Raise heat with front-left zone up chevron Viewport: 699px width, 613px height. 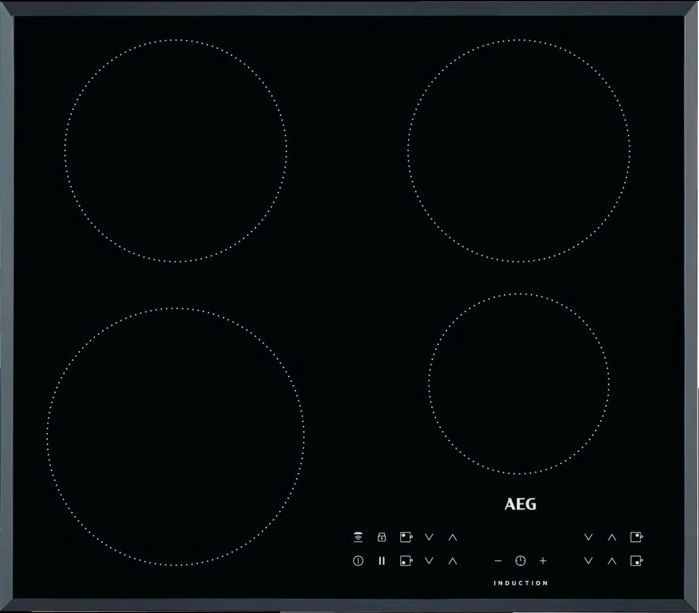[x=453, y=561]
